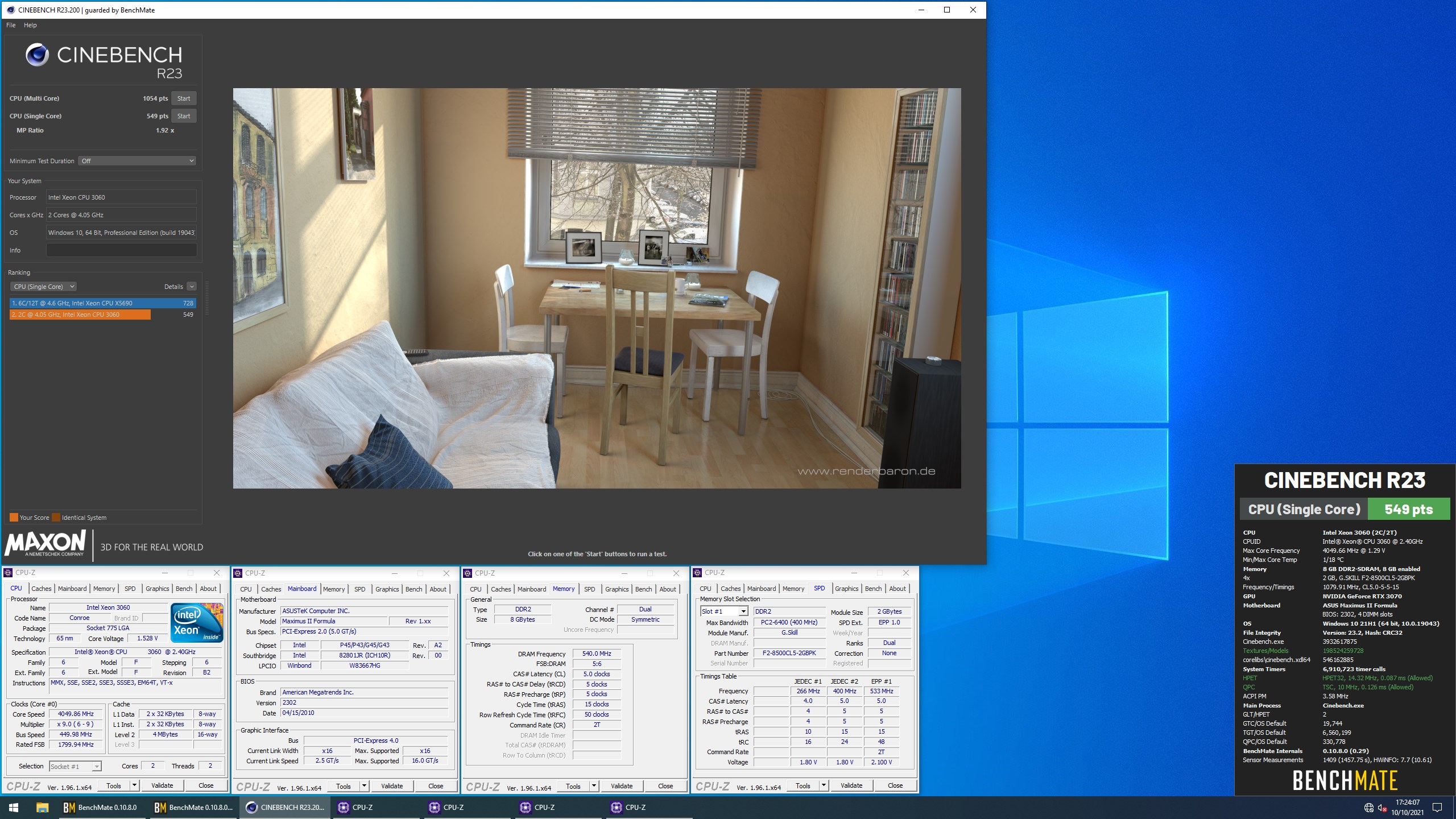Screen dimensions: 1456x819
Task: Click the MAXON logo
Action: [x=45, y=543]
